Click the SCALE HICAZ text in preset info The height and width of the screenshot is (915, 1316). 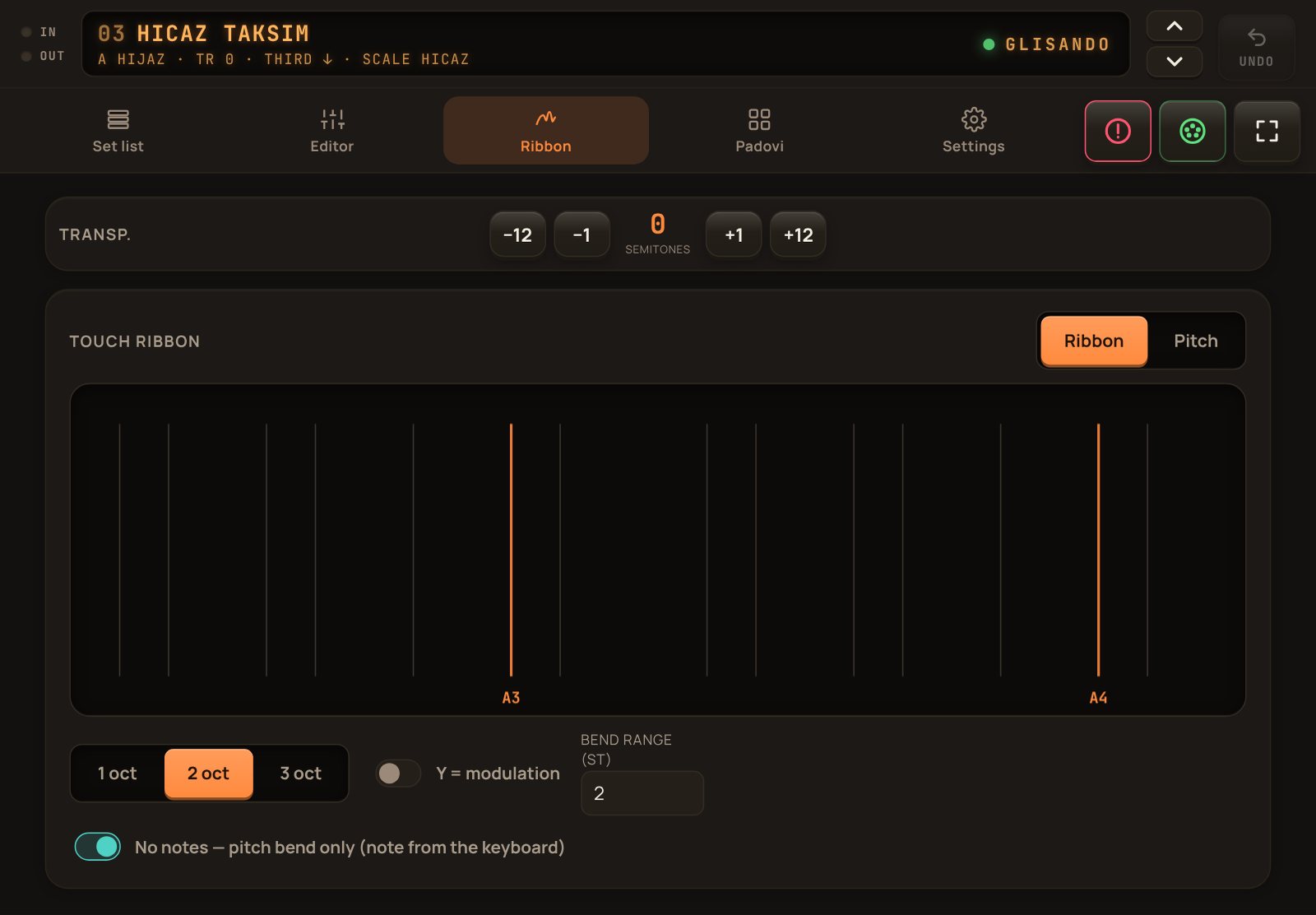pos(415,59)
